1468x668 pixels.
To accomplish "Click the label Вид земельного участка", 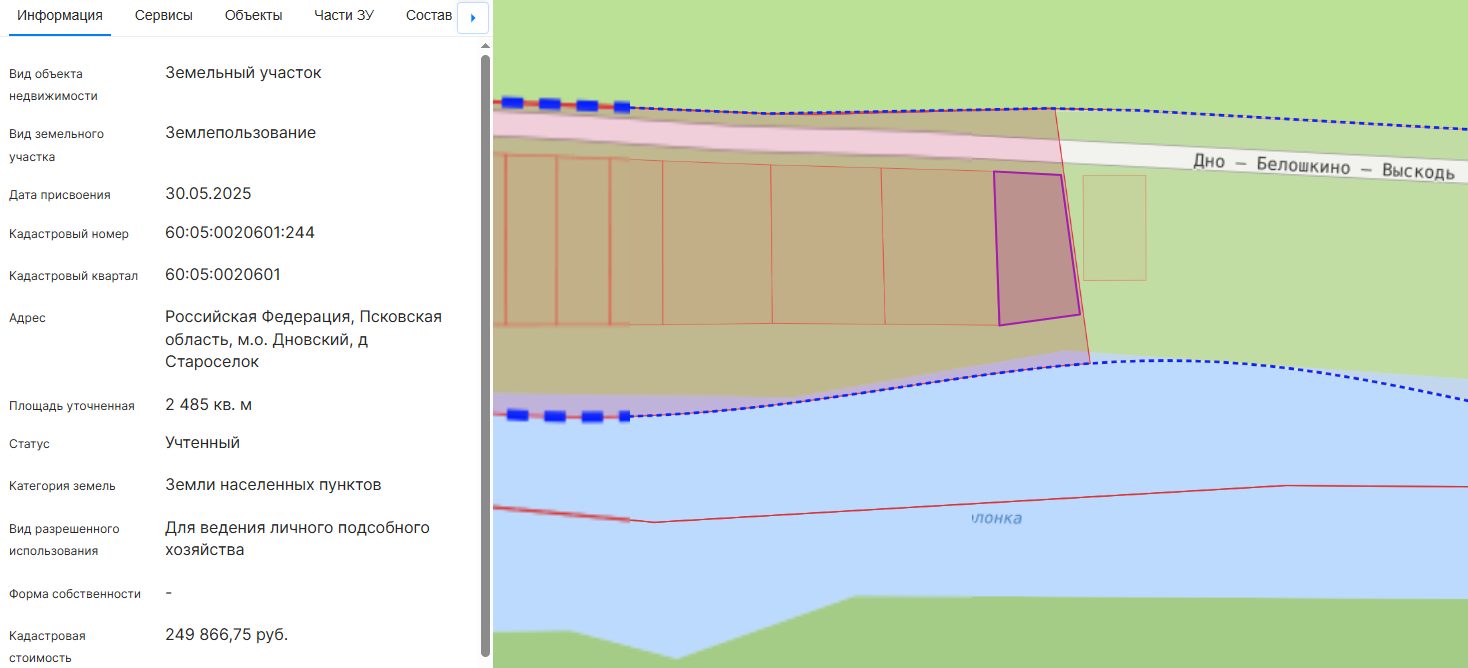I will 56,145.
